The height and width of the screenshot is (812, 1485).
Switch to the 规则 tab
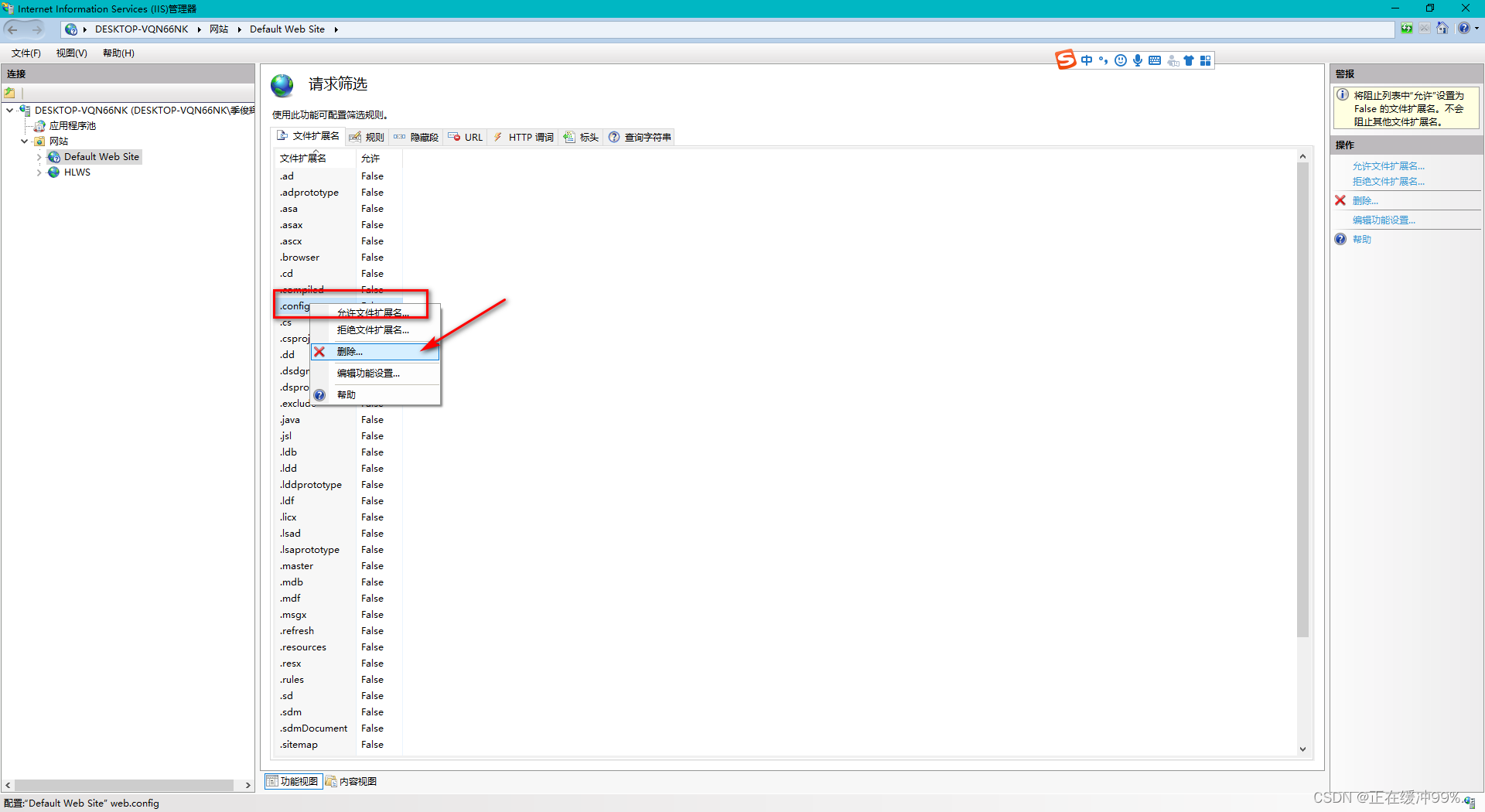tap(367, 137)
